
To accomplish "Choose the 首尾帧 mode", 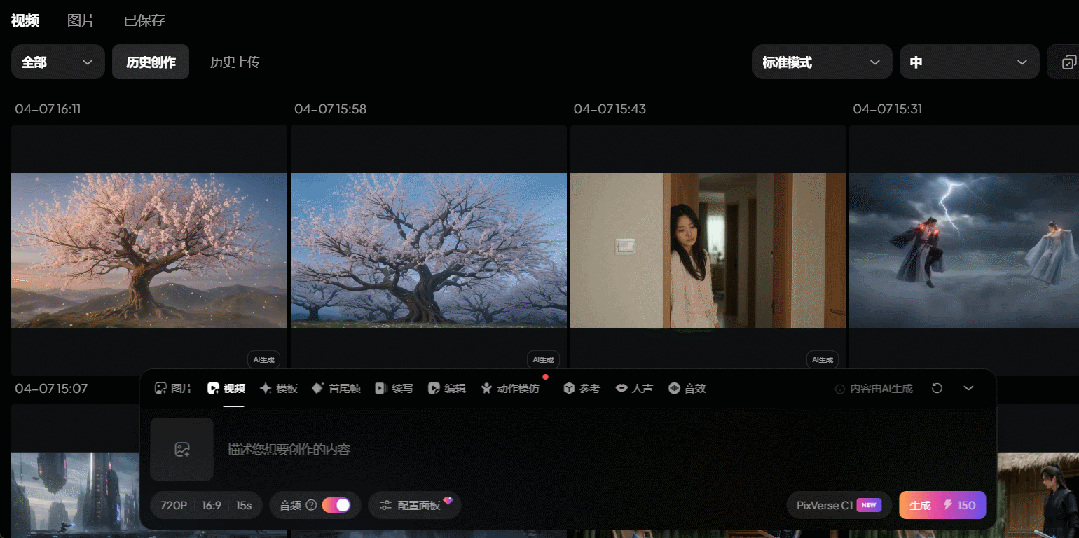I will (x=336, y=389).
